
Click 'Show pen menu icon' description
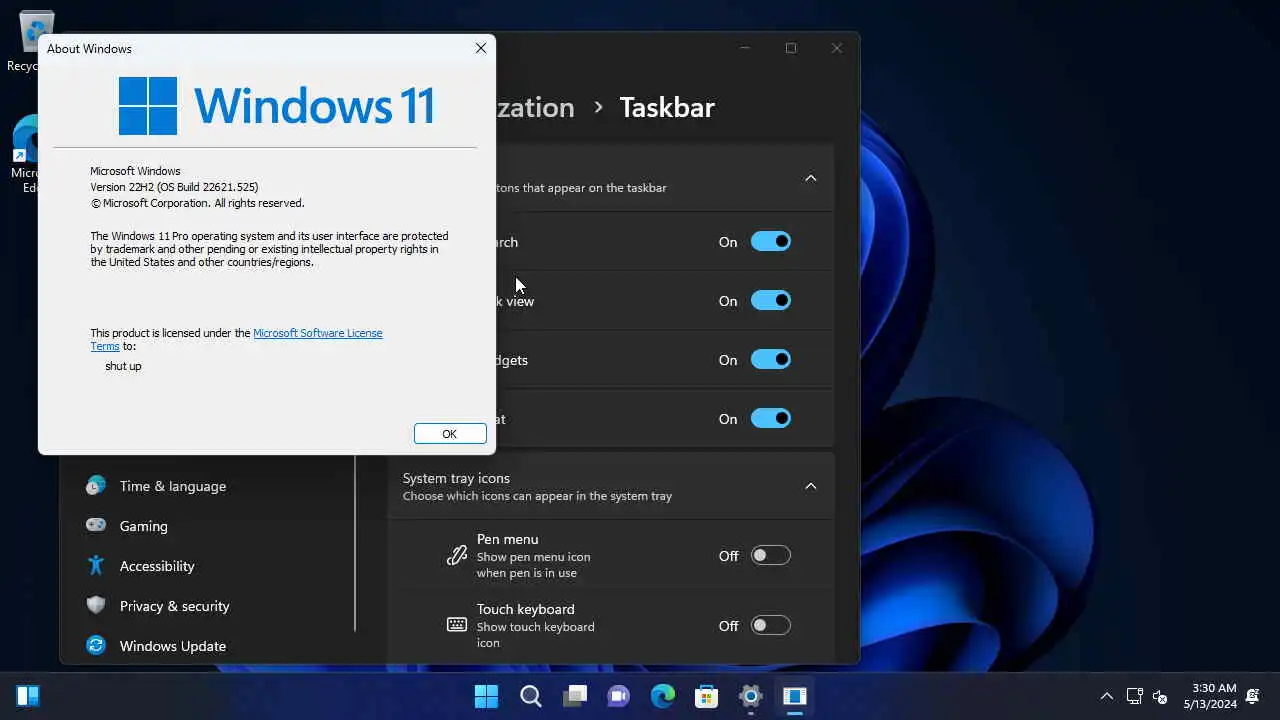click(x=534, y=565)
